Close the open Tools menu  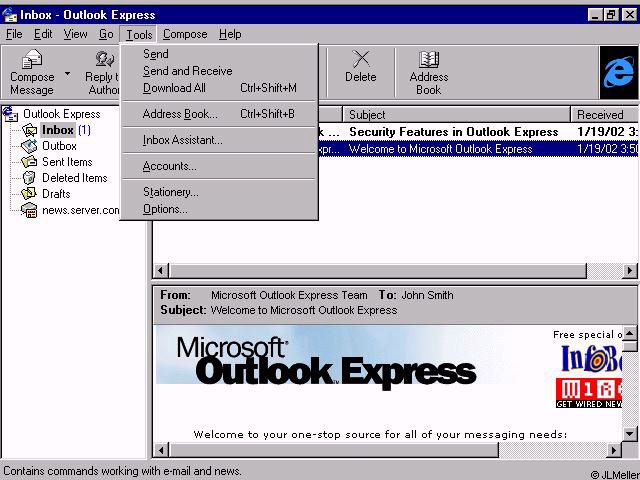click(139, 35)
